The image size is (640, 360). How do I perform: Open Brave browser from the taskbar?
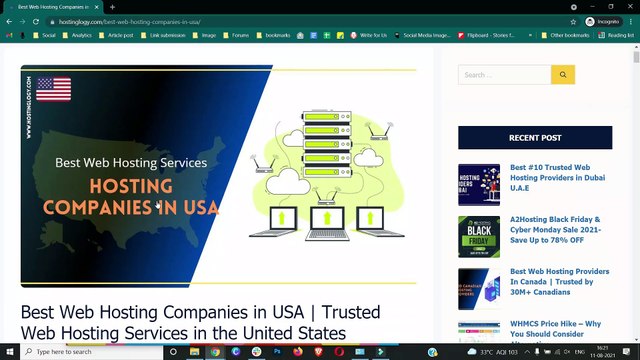[x=319, y=351]
